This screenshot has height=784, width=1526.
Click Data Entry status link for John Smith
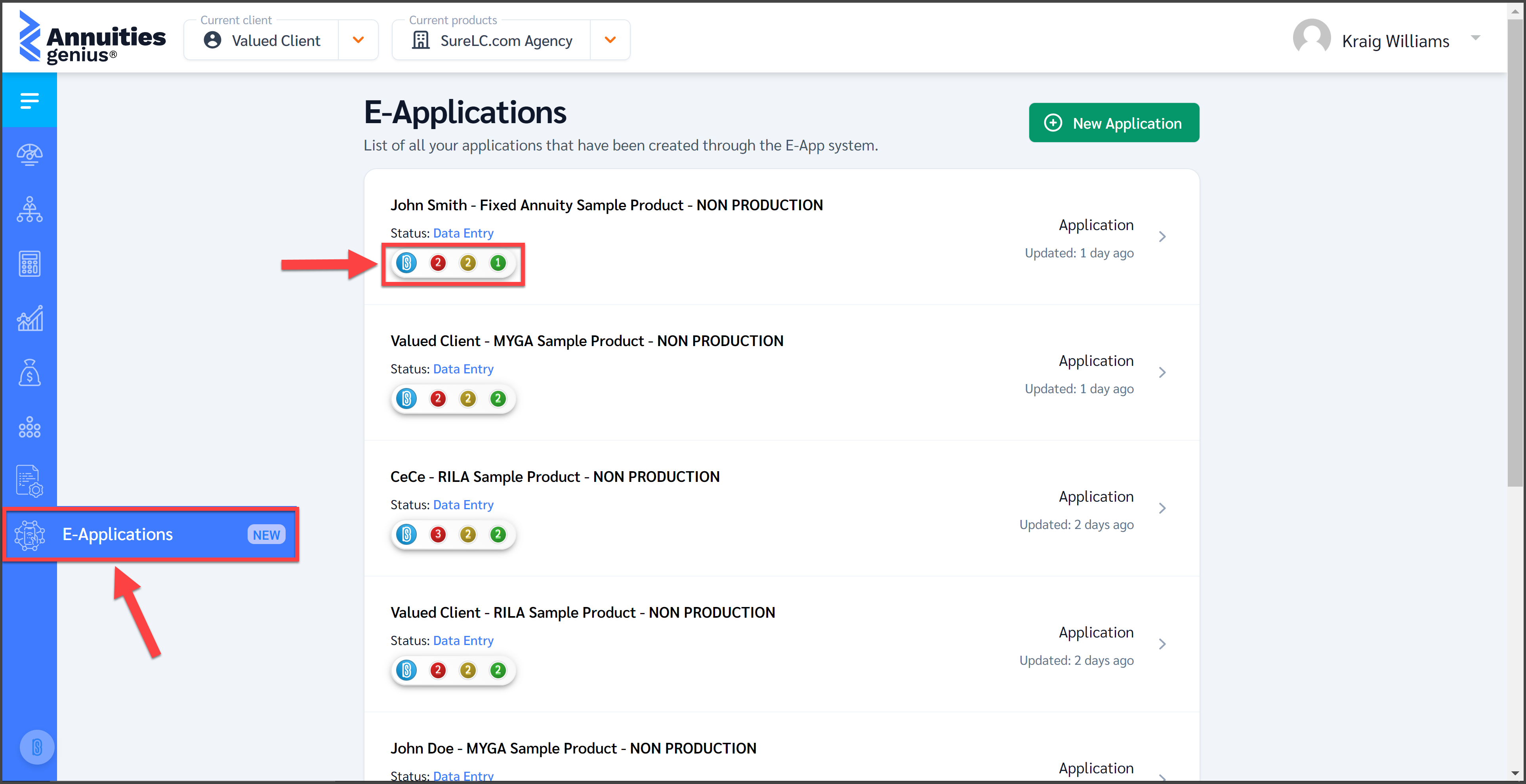[463, 233]
